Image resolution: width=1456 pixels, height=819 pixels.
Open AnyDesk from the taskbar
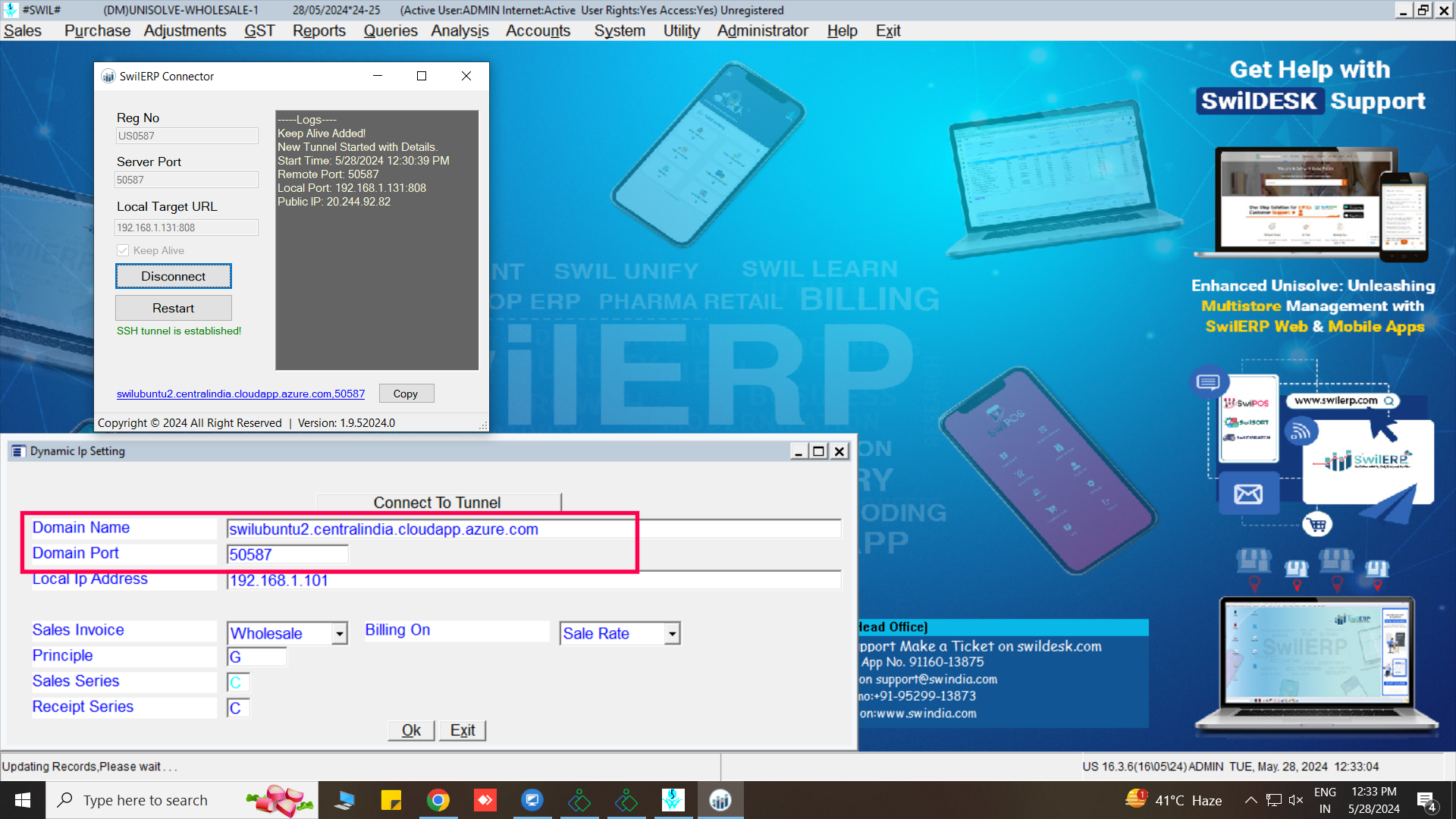coord(485,800)
